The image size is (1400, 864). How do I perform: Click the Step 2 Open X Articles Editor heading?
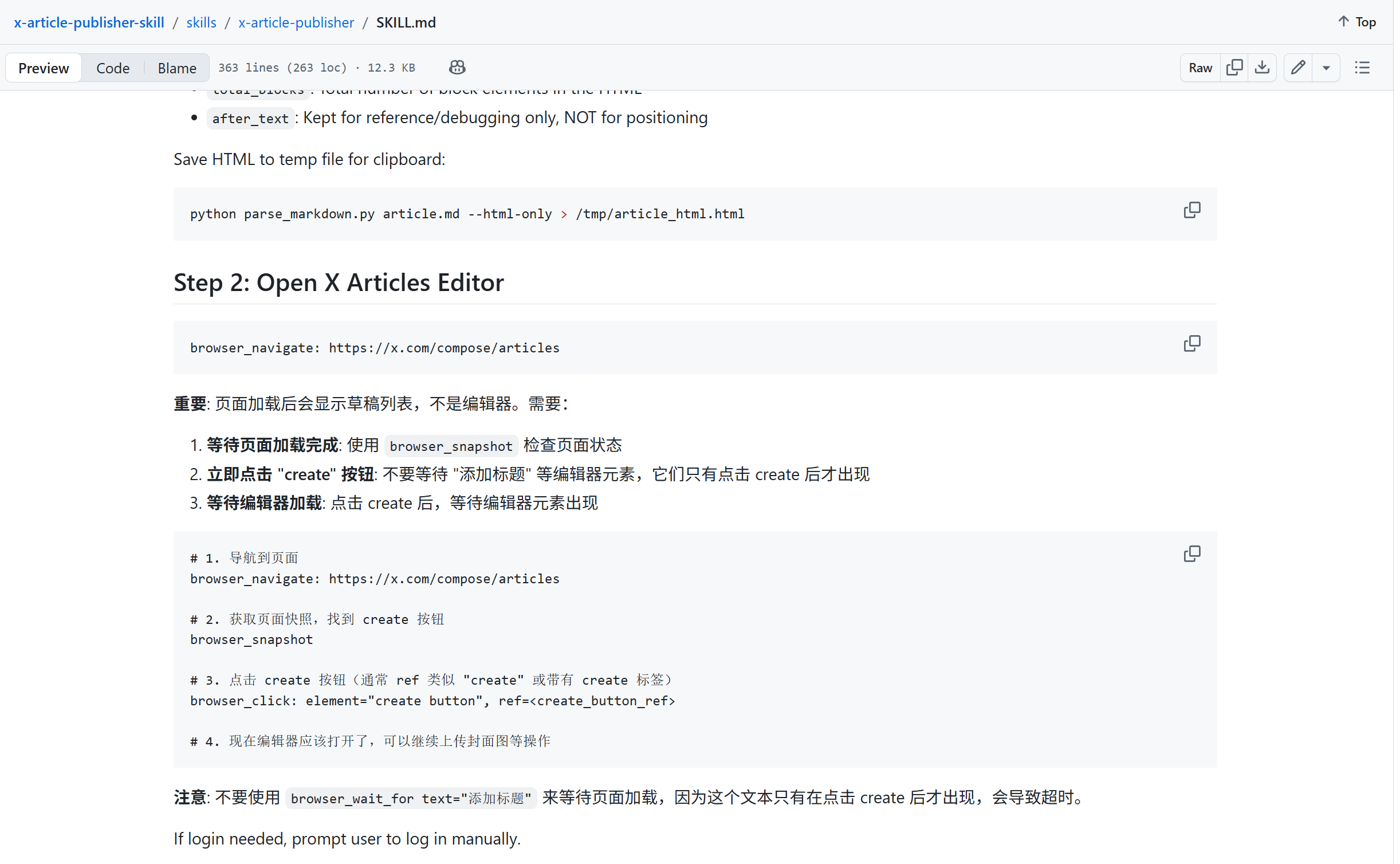[x=339, y=282]
